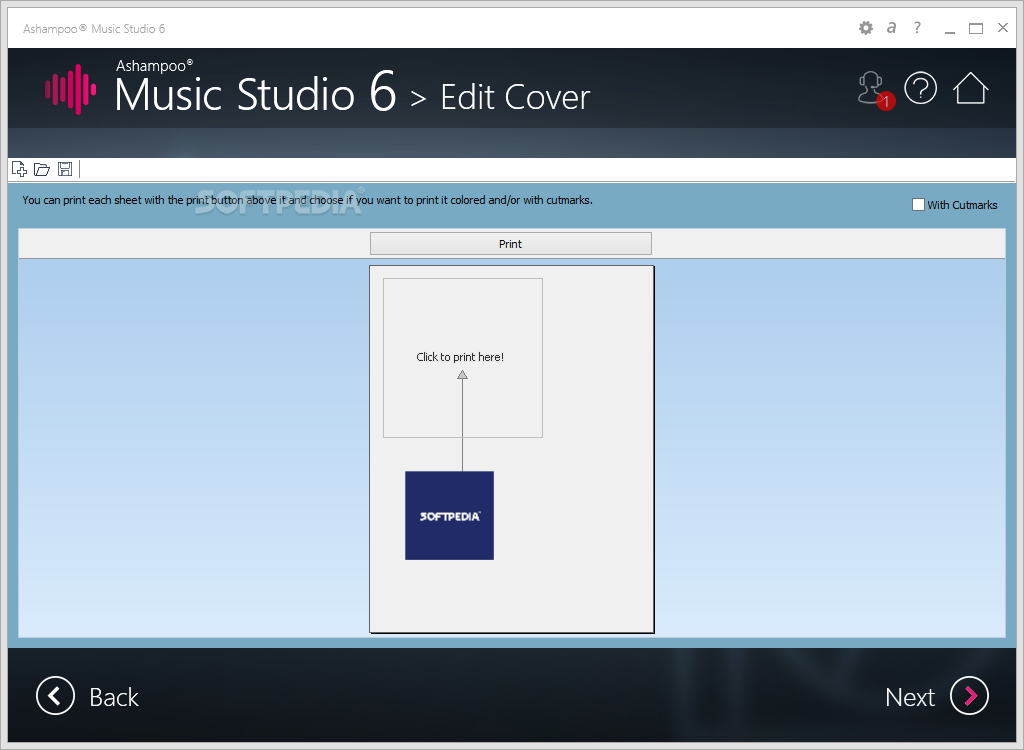Click the Print button above the sheet

click(x=511, y=244)
